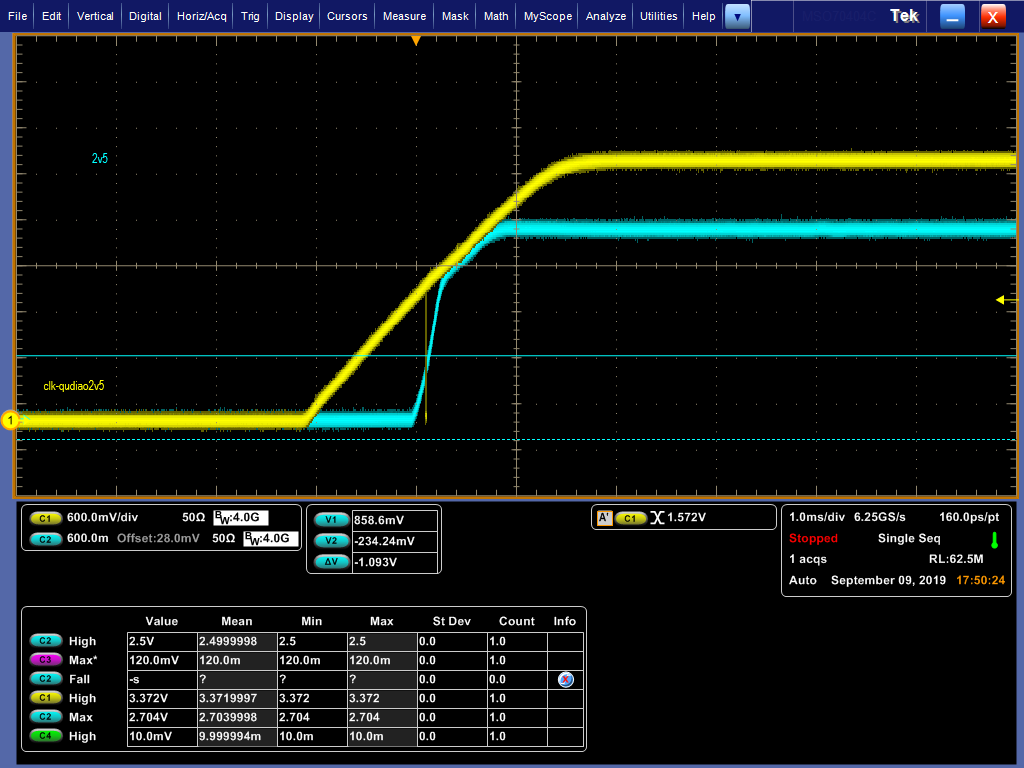Click the C3 Max measurement badge
This screenshot has width=1024, height=768.
[45, 660]
